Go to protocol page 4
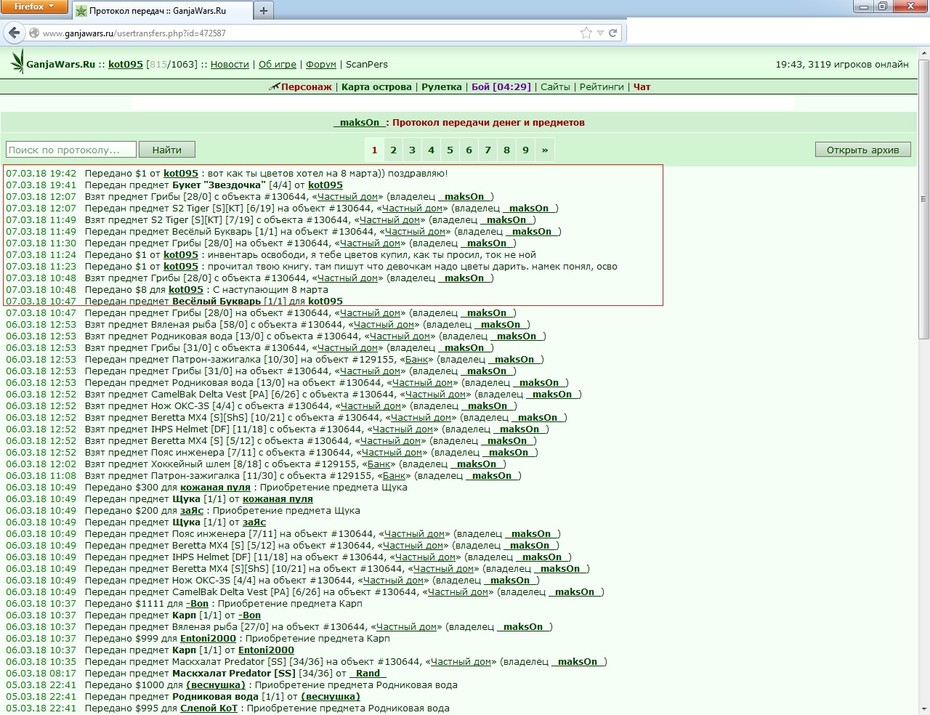This screenshot has width=930, height=715. point(431,150)
